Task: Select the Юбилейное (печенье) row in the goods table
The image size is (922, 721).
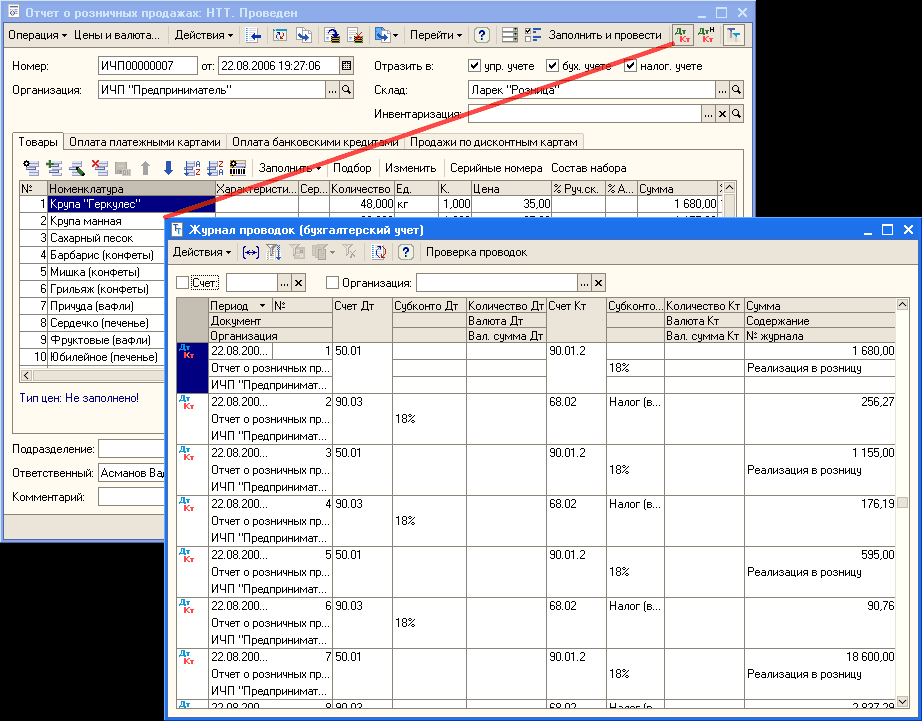Action: coord(92,358)
